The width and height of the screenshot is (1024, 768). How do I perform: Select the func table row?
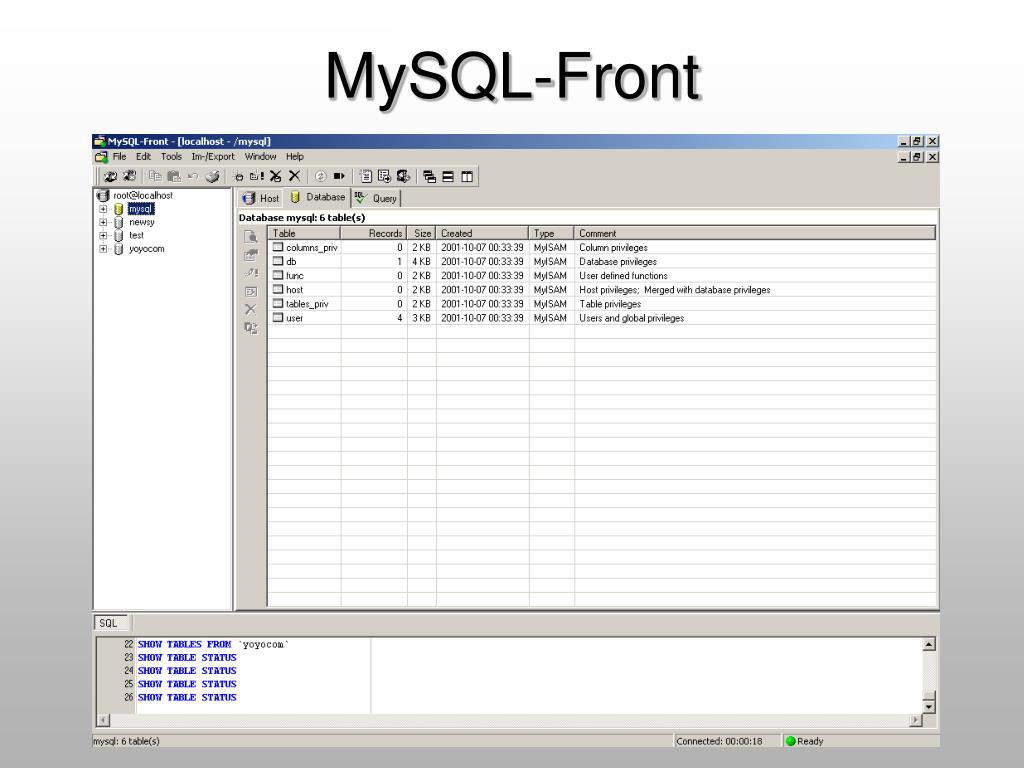point(602,276)
